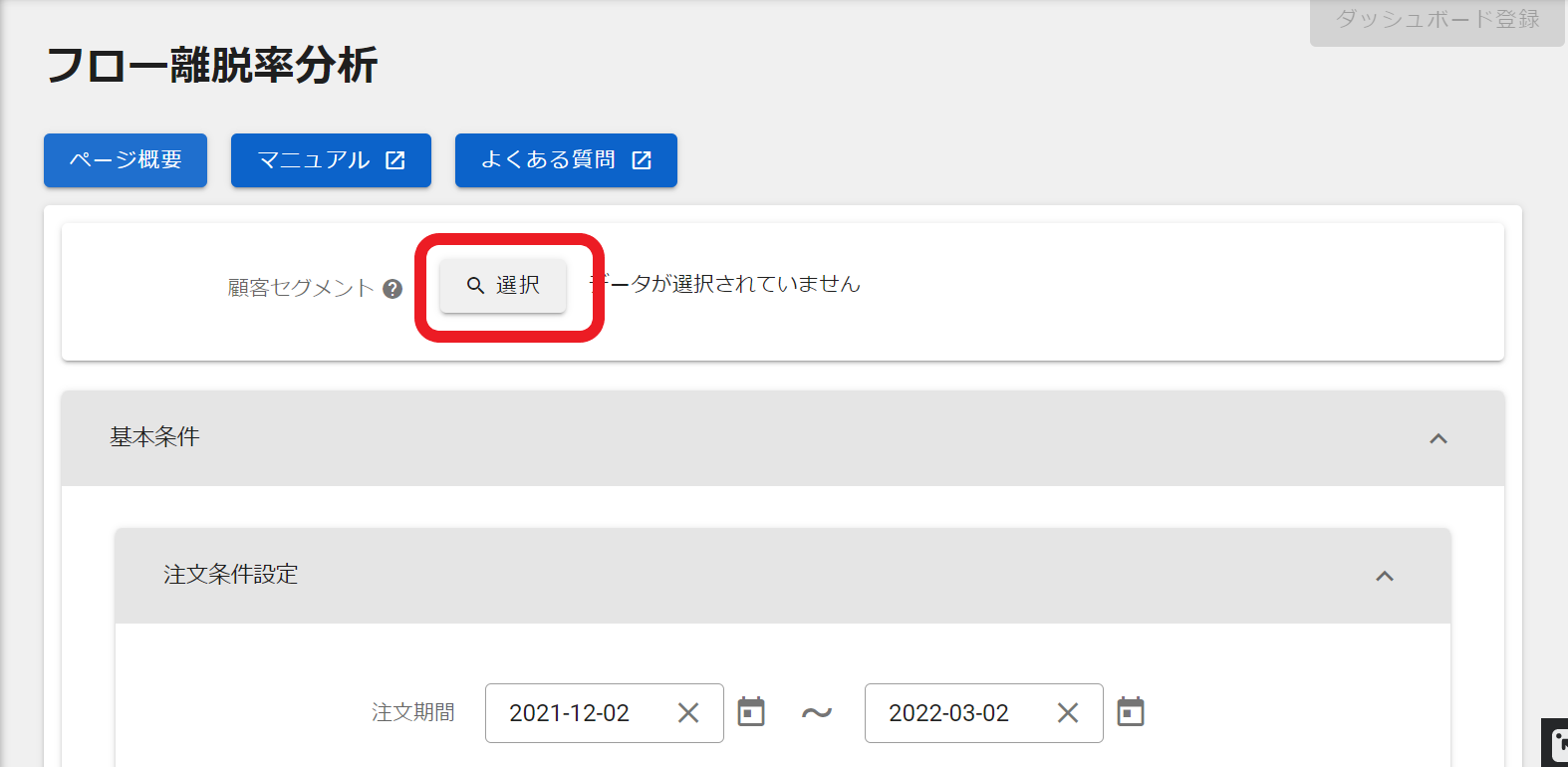Click the external-link icon on よくある質問
This screenshot has height=767, width=1568.
(x=642, y=160)
